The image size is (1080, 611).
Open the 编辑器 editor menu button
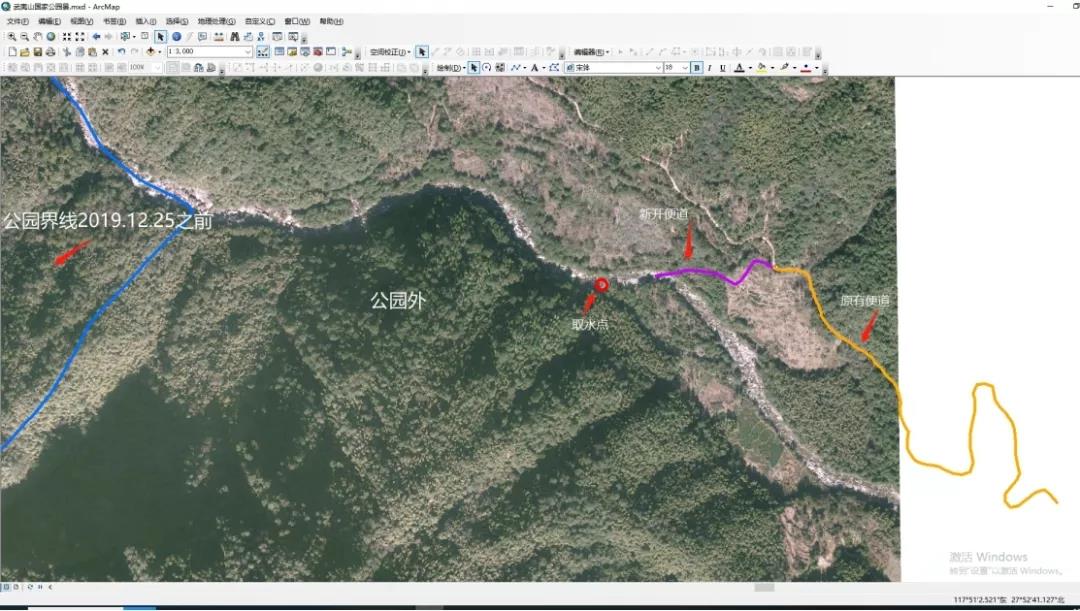point(592,52)
